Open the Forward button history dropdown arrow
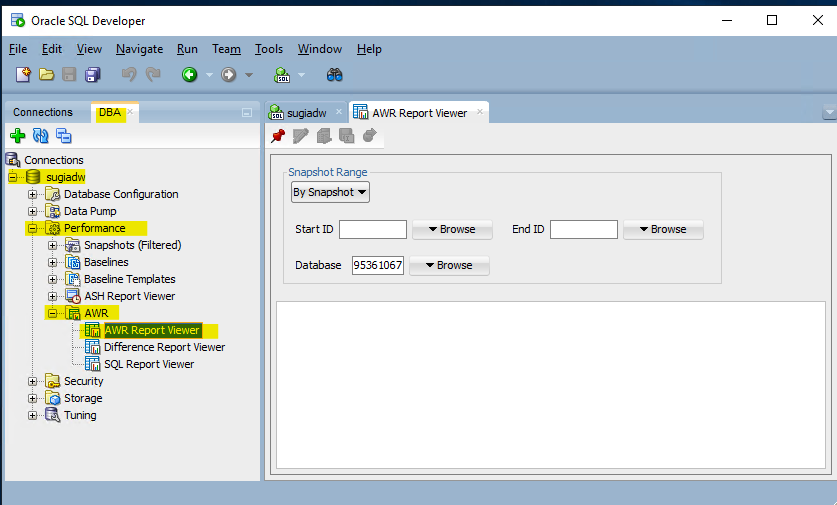The image size is (837, 505). point(249,75)
